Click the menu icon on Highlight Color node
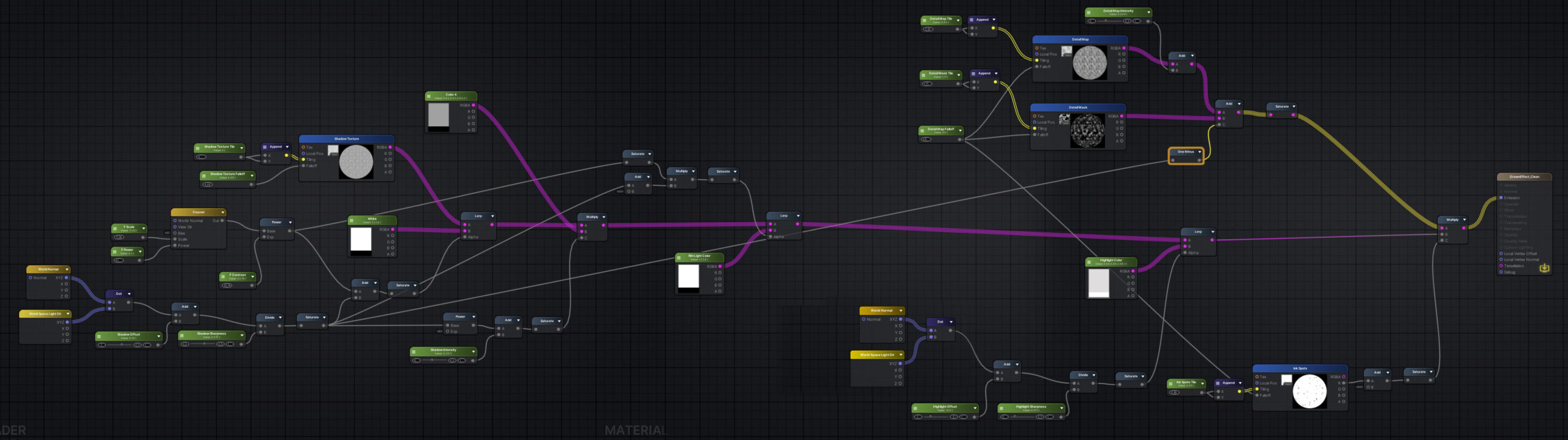Viewport: 1568px width, 440px height. click(1090, 262)
